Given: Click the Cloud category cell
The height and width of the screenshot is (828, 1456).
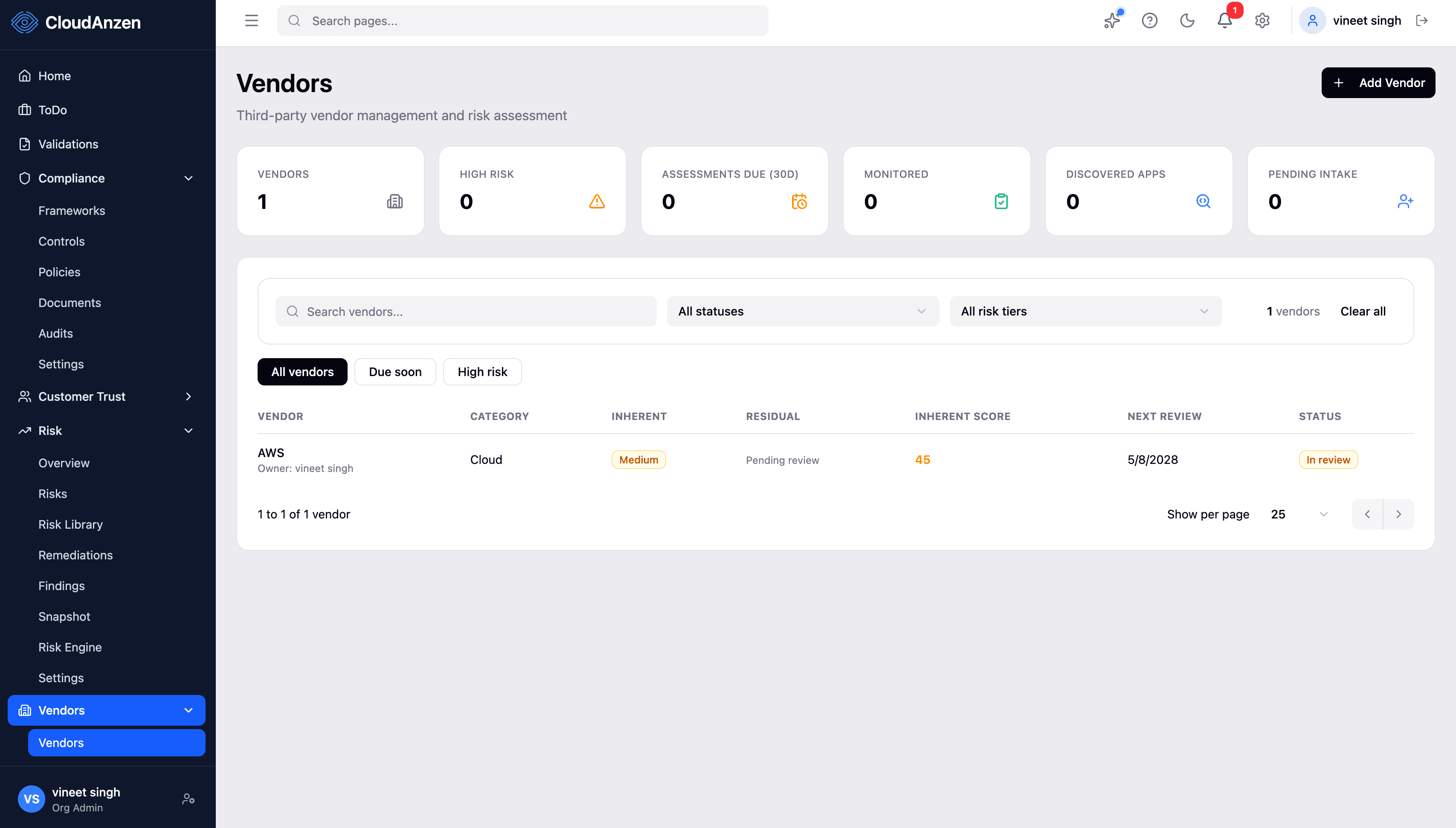Looking at the screenshot, I should (x=486, y=460).
